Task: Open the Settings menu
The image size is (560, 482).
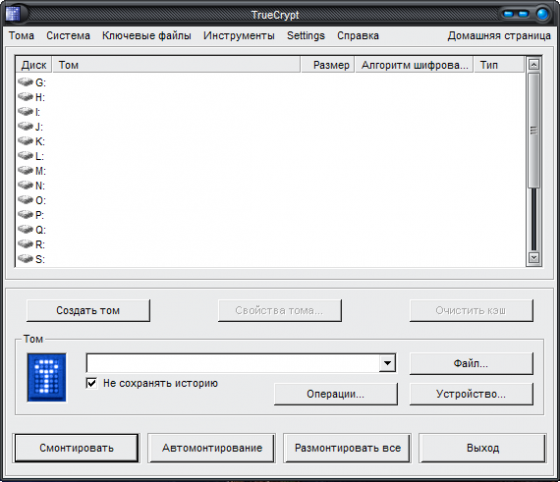Action: tap(306, 36)
